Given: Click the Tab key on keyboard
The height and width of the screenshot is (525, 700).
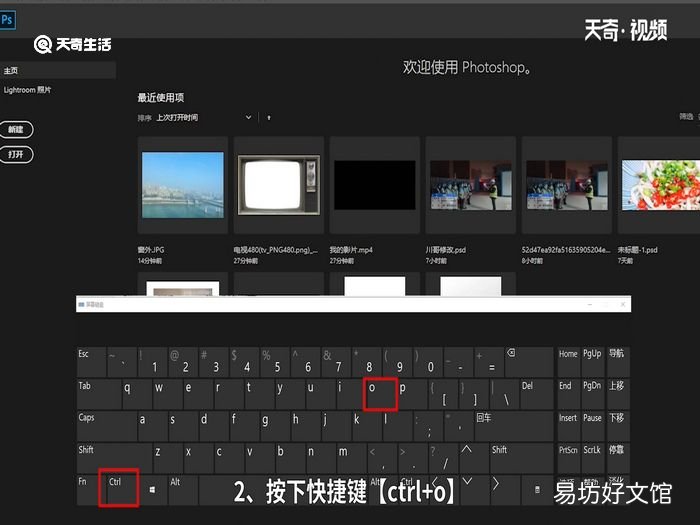Looking at the screenshot, I should [99, 394].
